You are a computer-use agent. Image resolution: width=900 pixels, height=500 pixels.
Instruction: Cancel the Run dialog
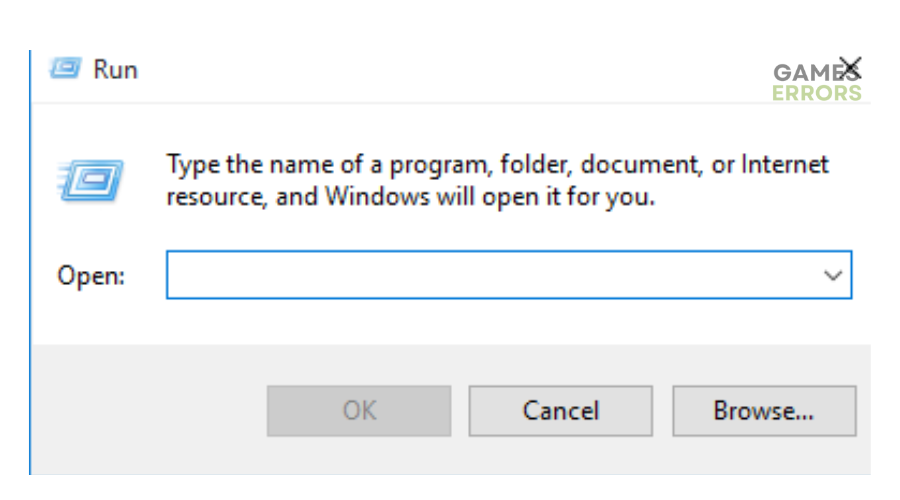click(x=561, y=410)
